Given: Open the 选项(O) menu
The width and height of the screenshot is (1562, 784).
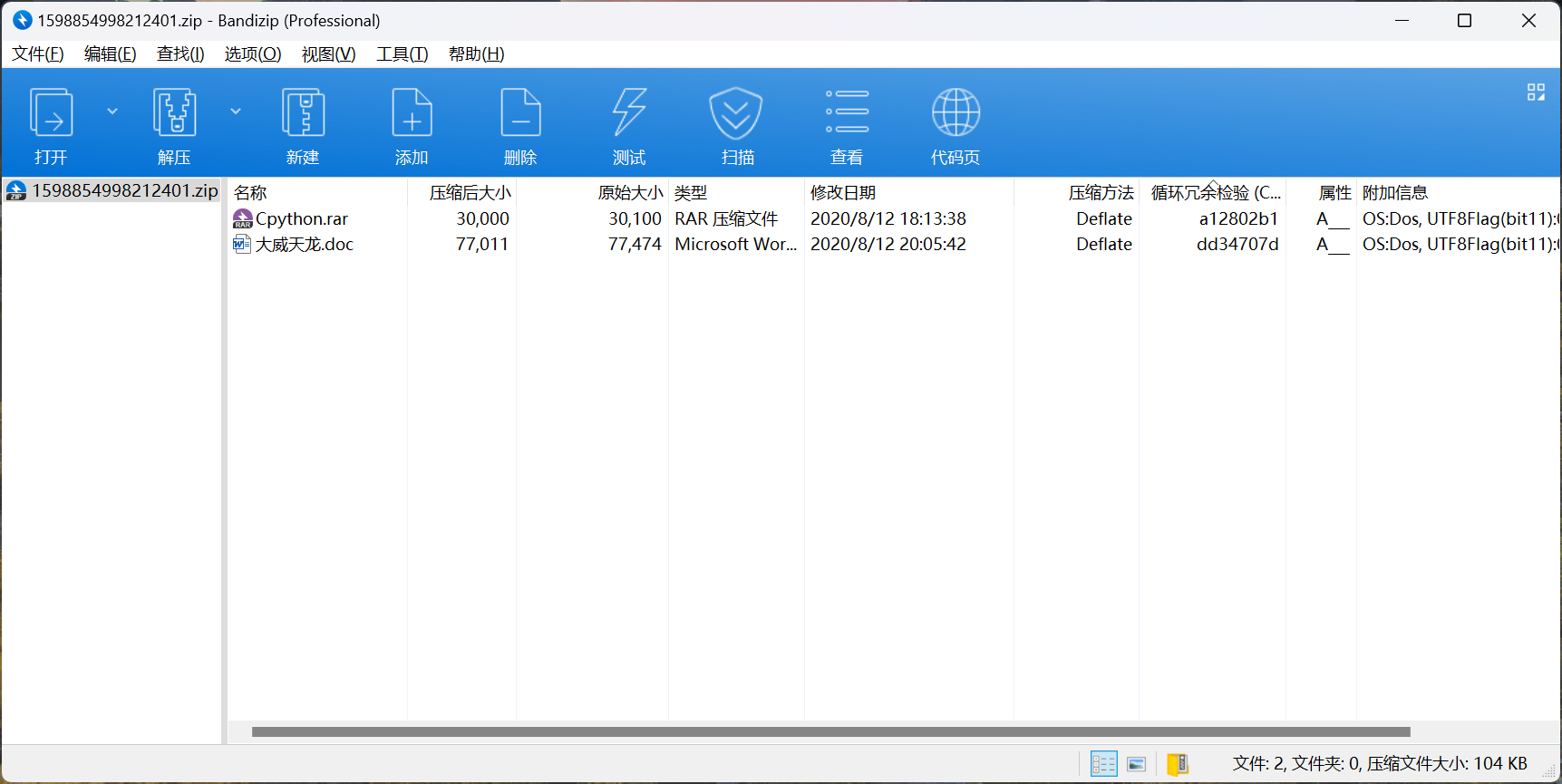Looking at the screenshot, I should tap(253, 54).
